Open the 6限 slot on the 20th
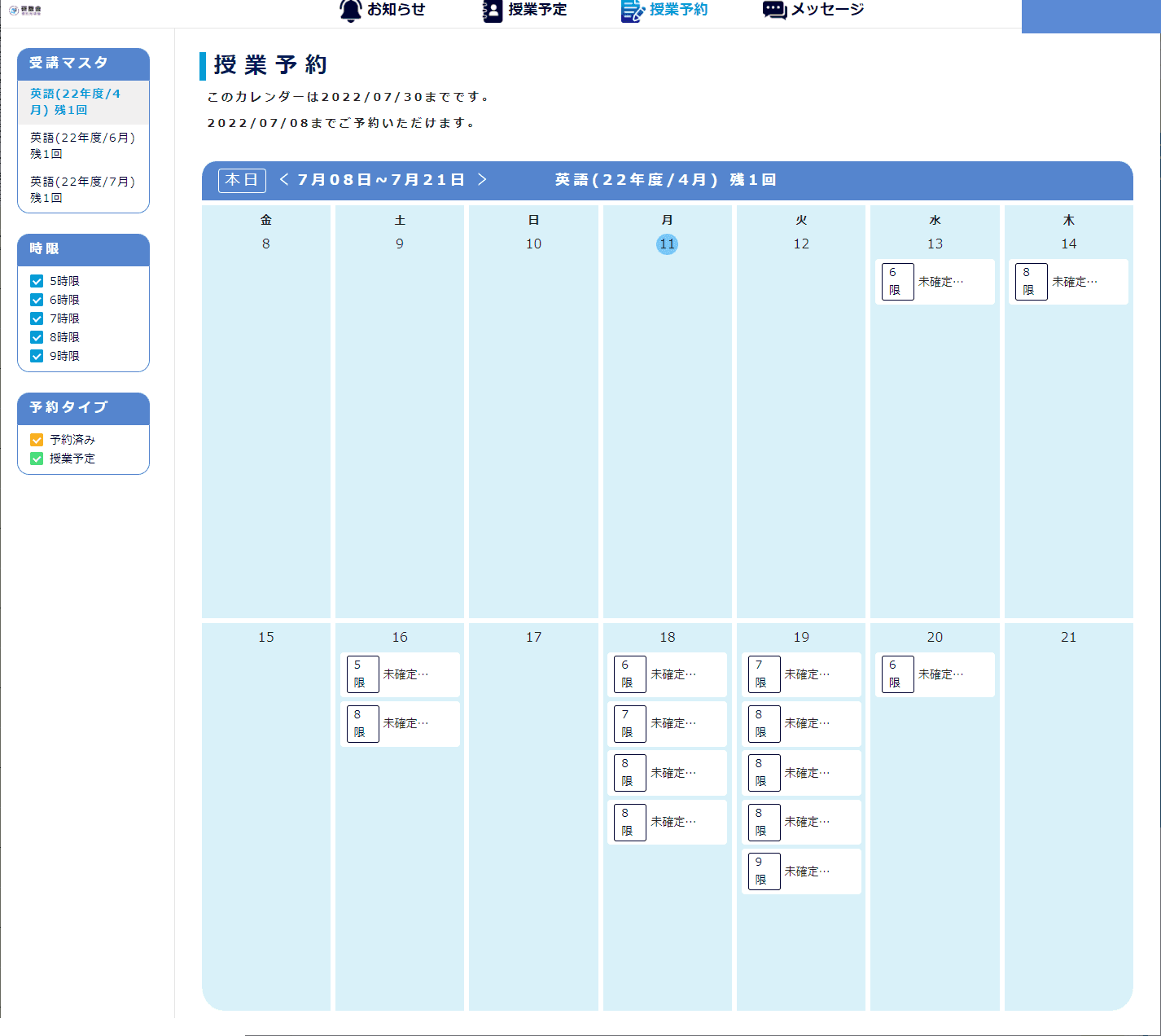 (x=935, y=674)
